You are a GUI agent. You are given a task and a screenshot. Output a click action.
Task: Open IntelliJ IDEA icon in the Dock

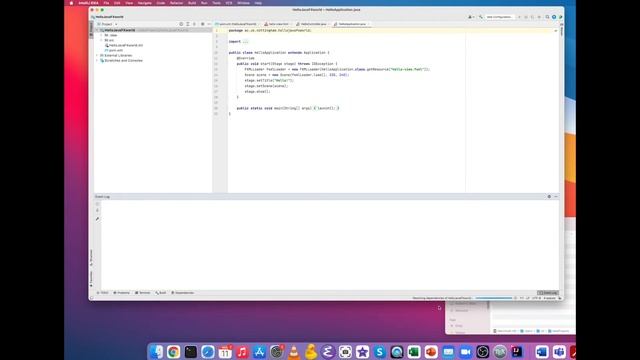(x=517, y=352)
